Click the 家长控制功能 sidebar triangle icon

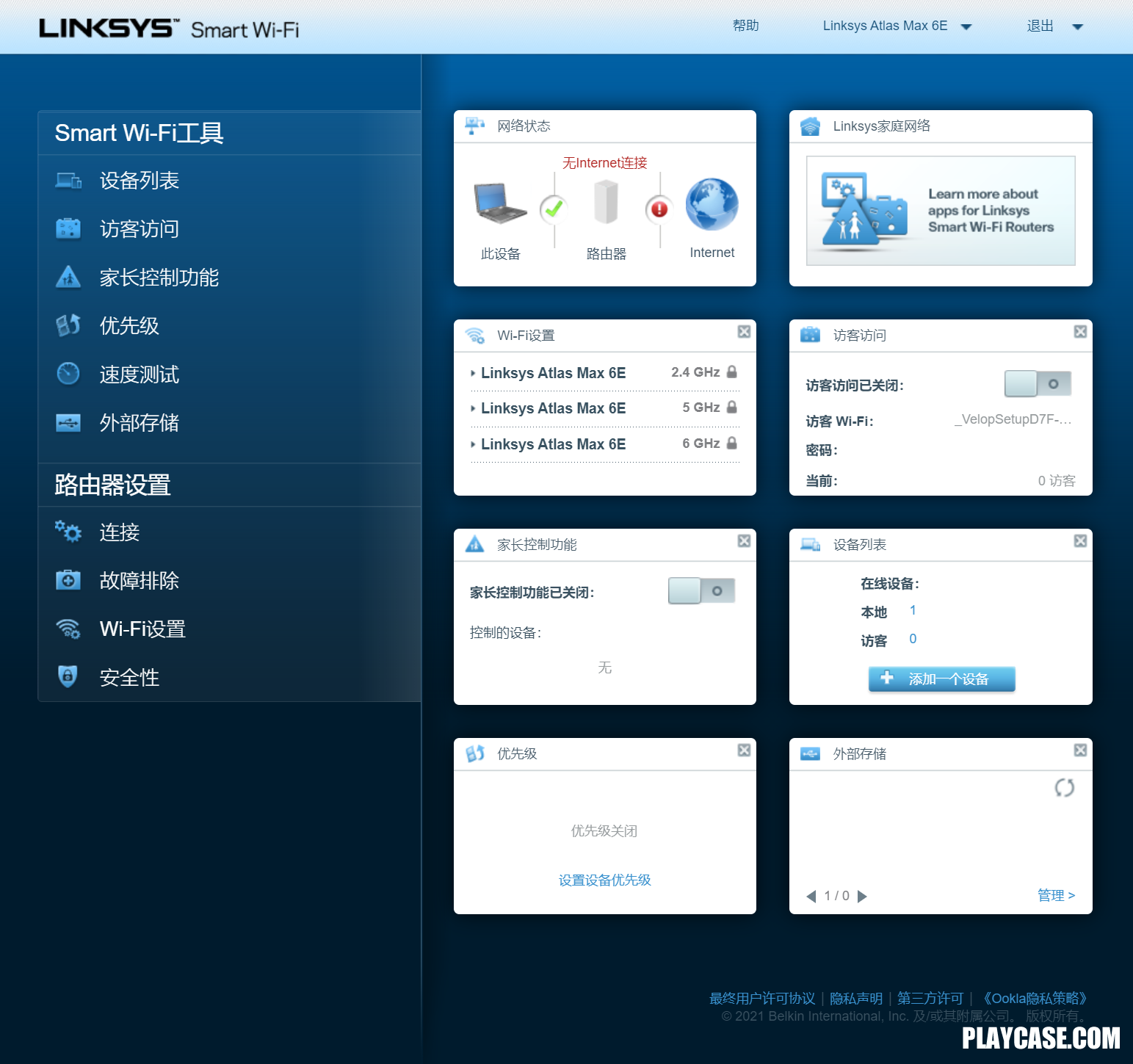click(68, 277)
